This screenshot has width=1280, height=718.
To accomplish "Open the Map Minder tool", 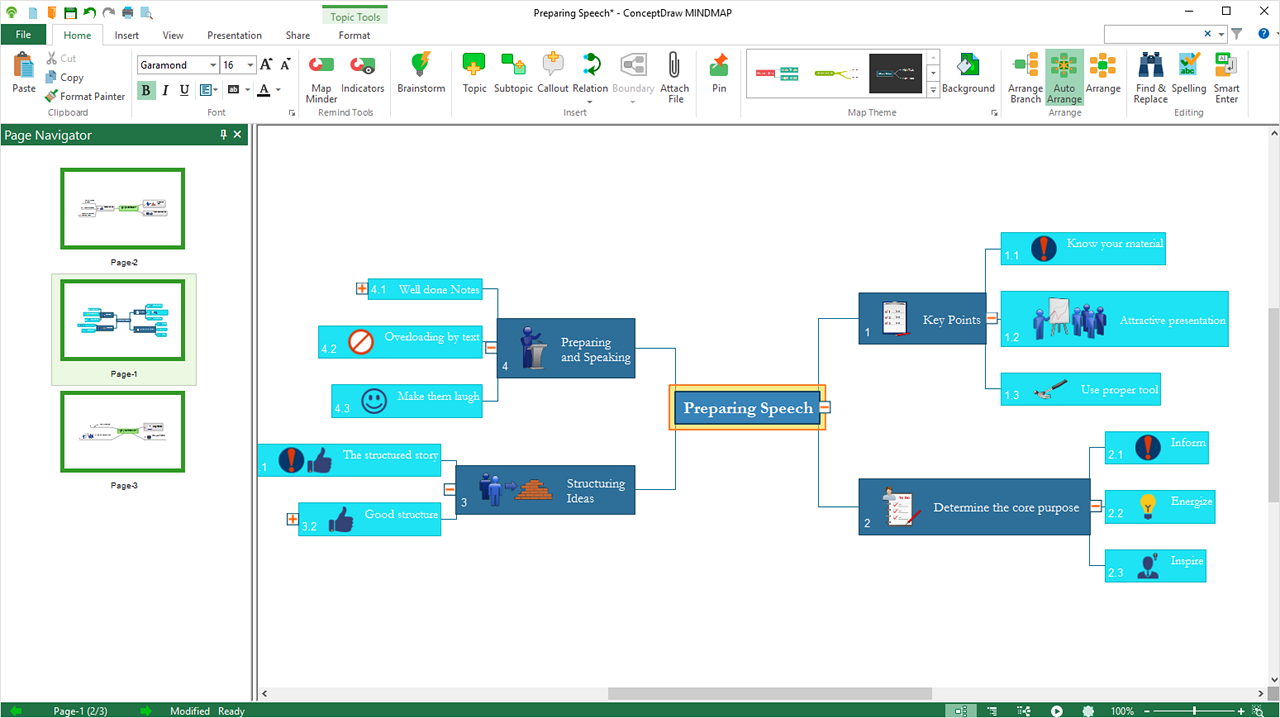I will tap(321, 74).
